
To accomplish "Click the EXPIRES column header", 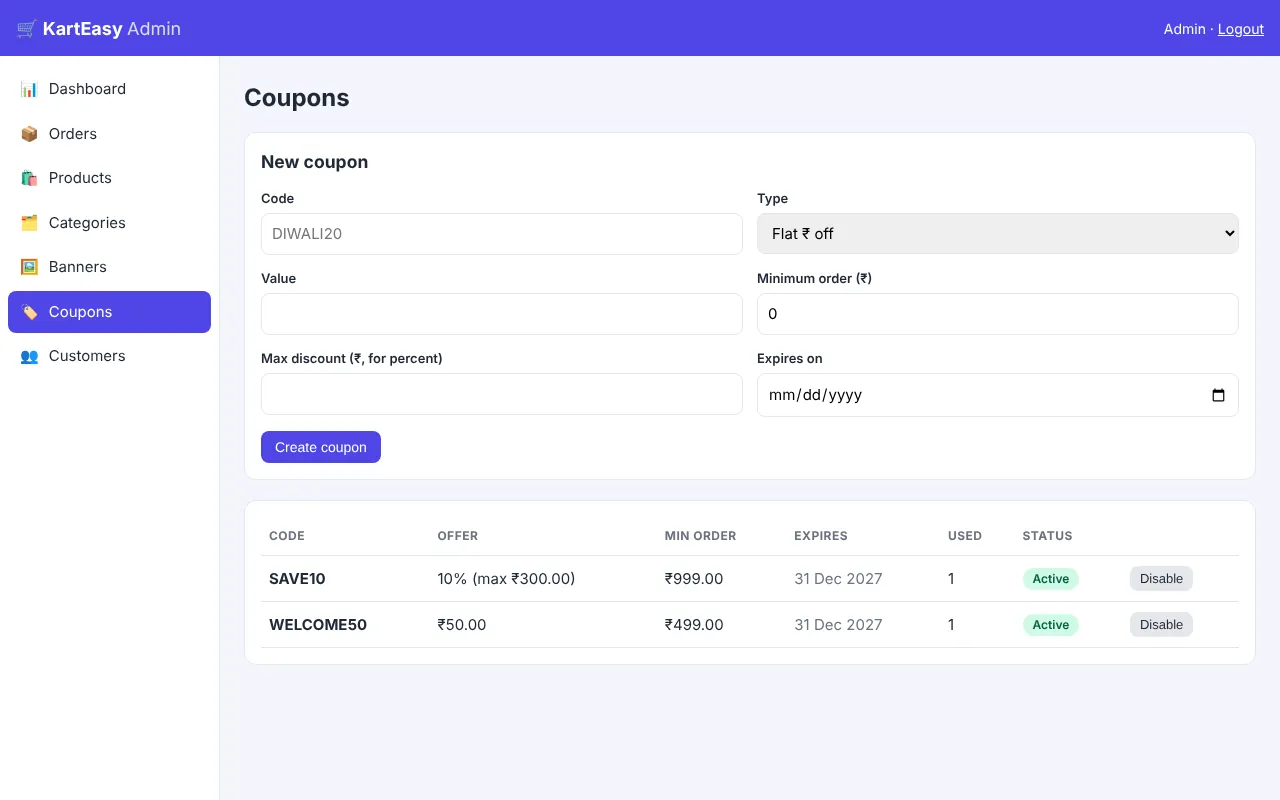I will 821,536.
